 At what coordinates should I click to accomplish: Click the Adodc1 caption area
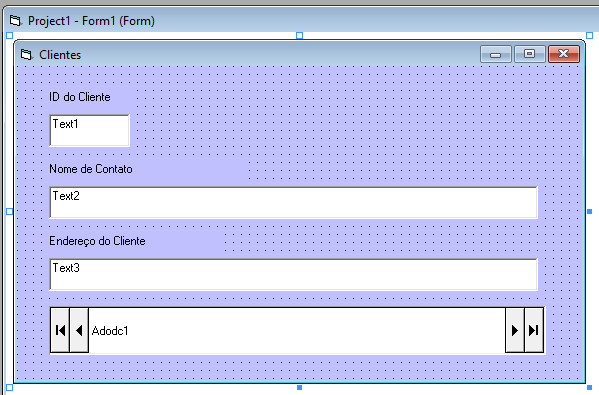tap(297, 330)
